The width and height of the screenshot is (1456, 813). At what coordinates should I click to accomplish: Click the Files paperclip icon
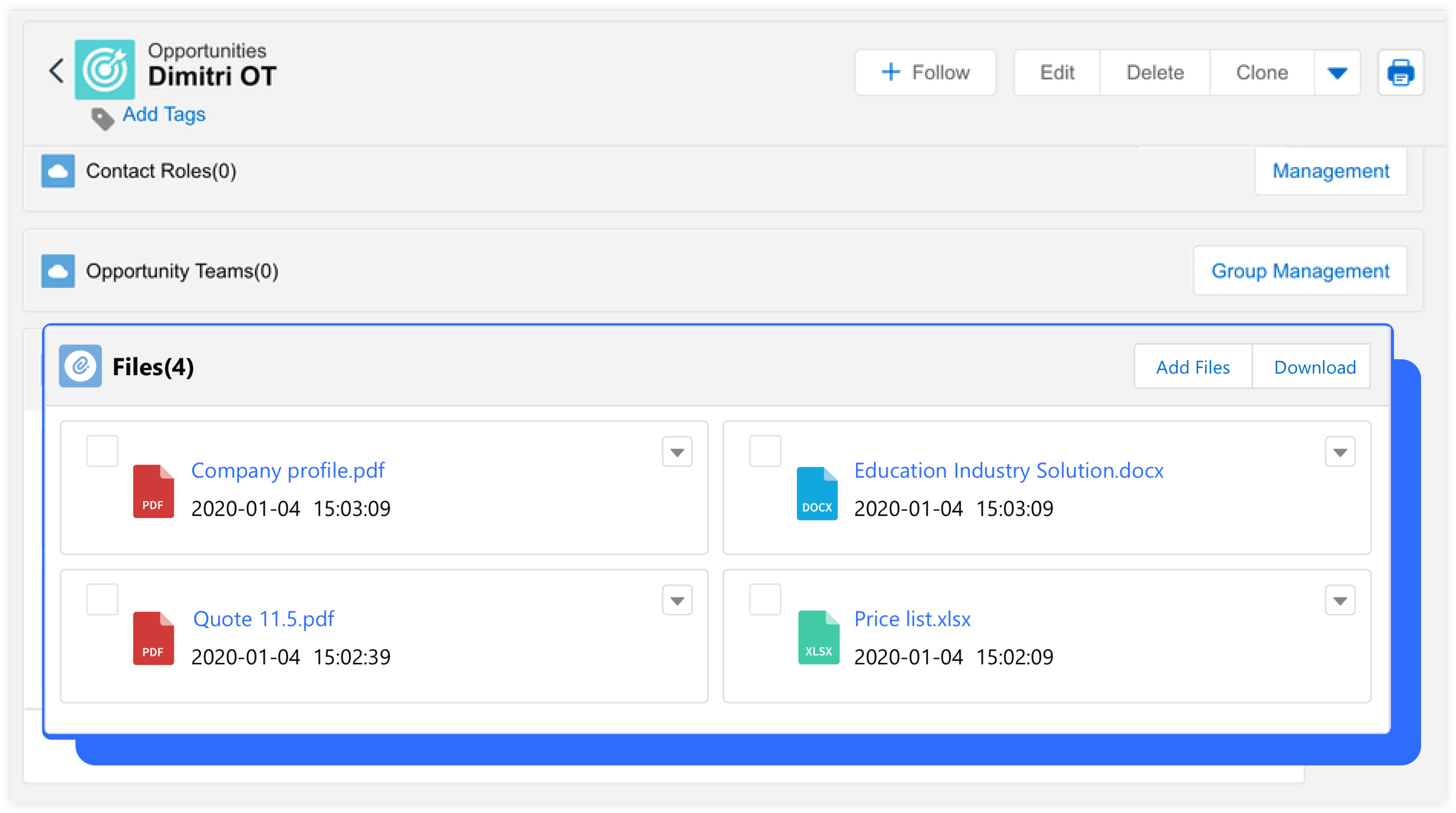[x=80, y=366]
